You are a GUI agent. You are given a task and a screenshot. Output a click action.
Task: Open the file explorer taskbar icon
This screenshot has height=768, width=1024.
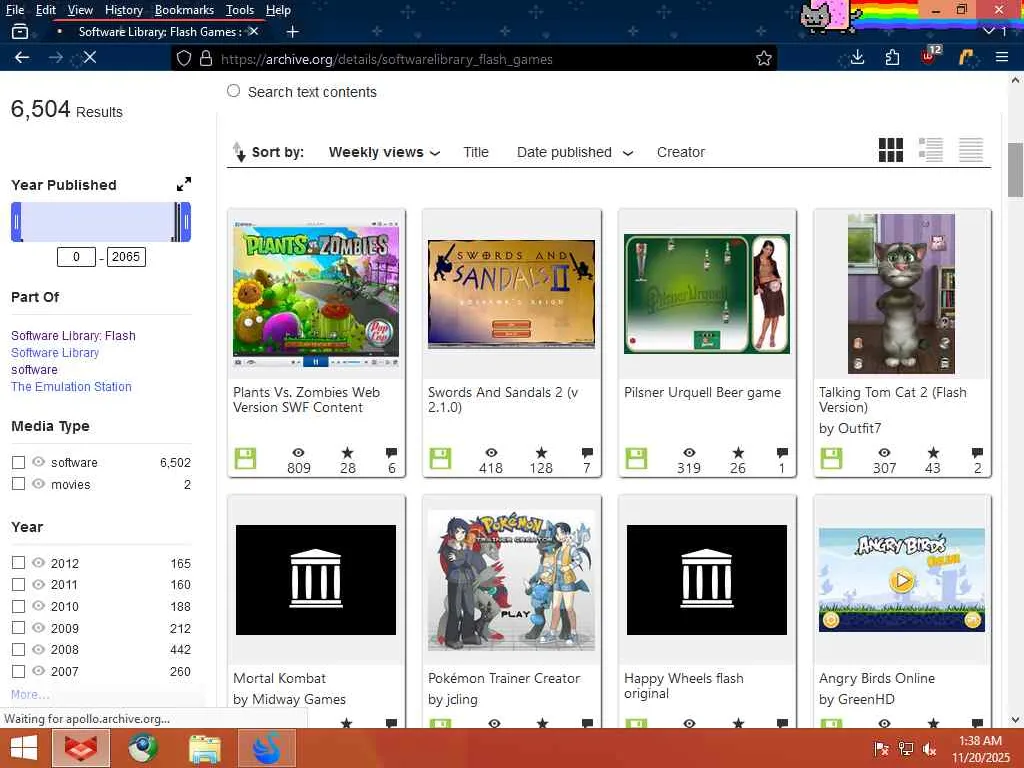click(205, 748)
